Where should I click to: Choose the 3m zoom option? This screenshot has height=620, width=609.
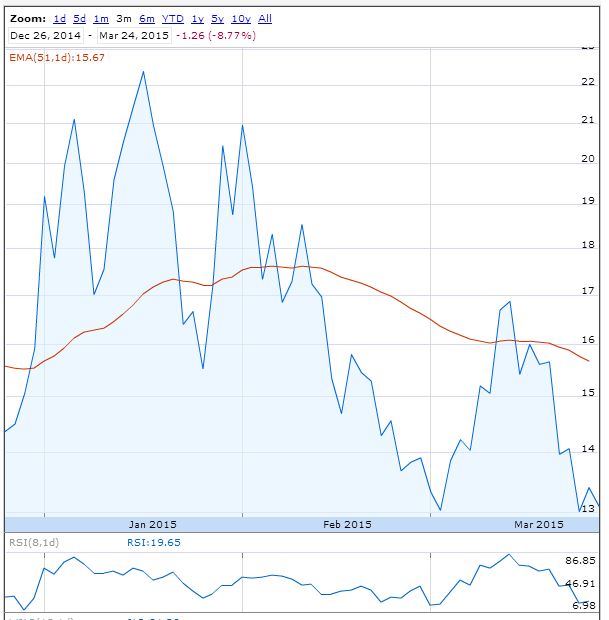coord(124,19)
